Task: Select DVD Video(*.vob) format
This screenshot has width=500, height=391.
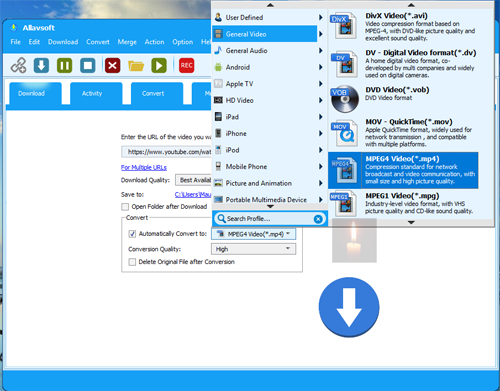Action: coord(403,99)
